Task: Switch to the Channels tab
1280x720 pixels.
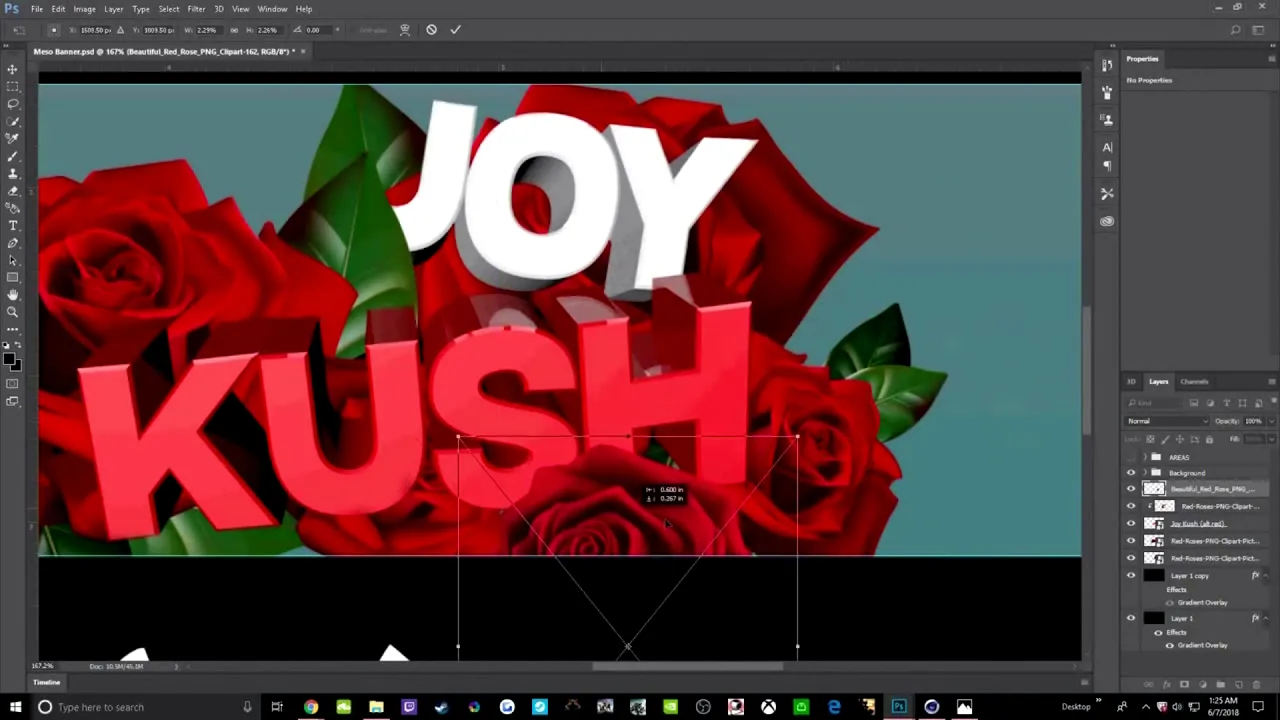Action: 1194,382
